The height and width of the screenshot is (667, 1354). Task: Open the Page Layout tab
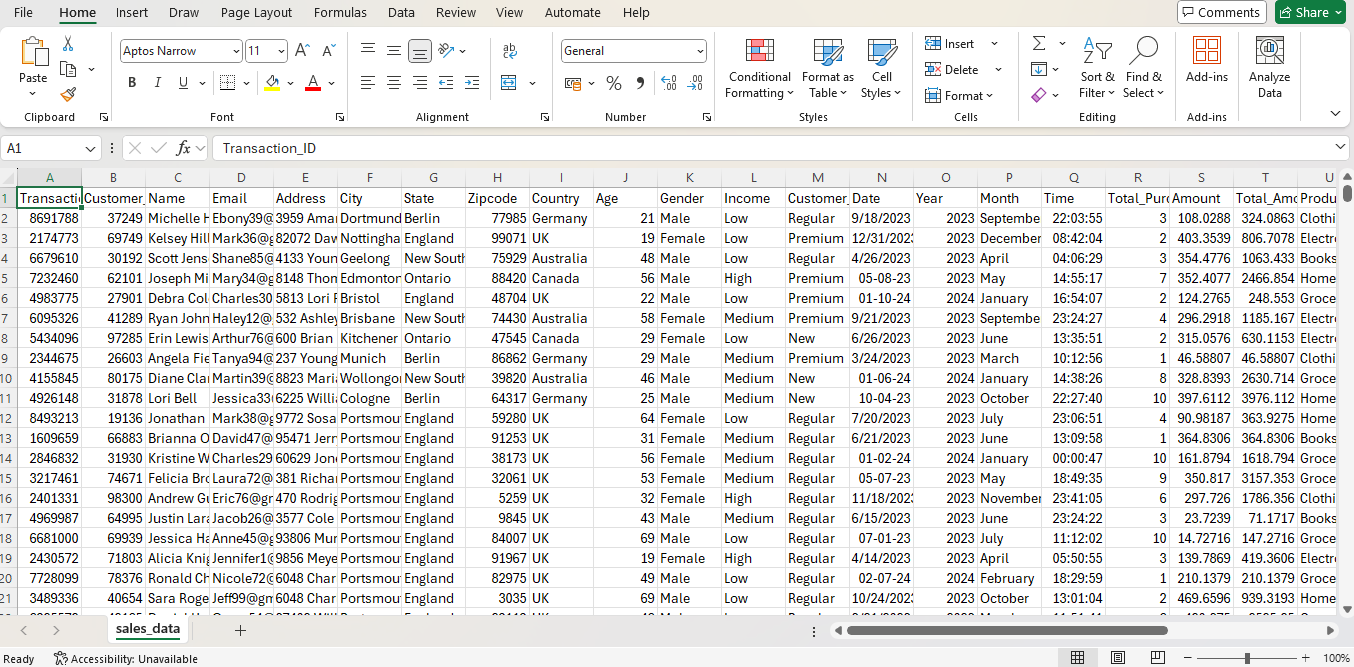click(x=256, y=13)
